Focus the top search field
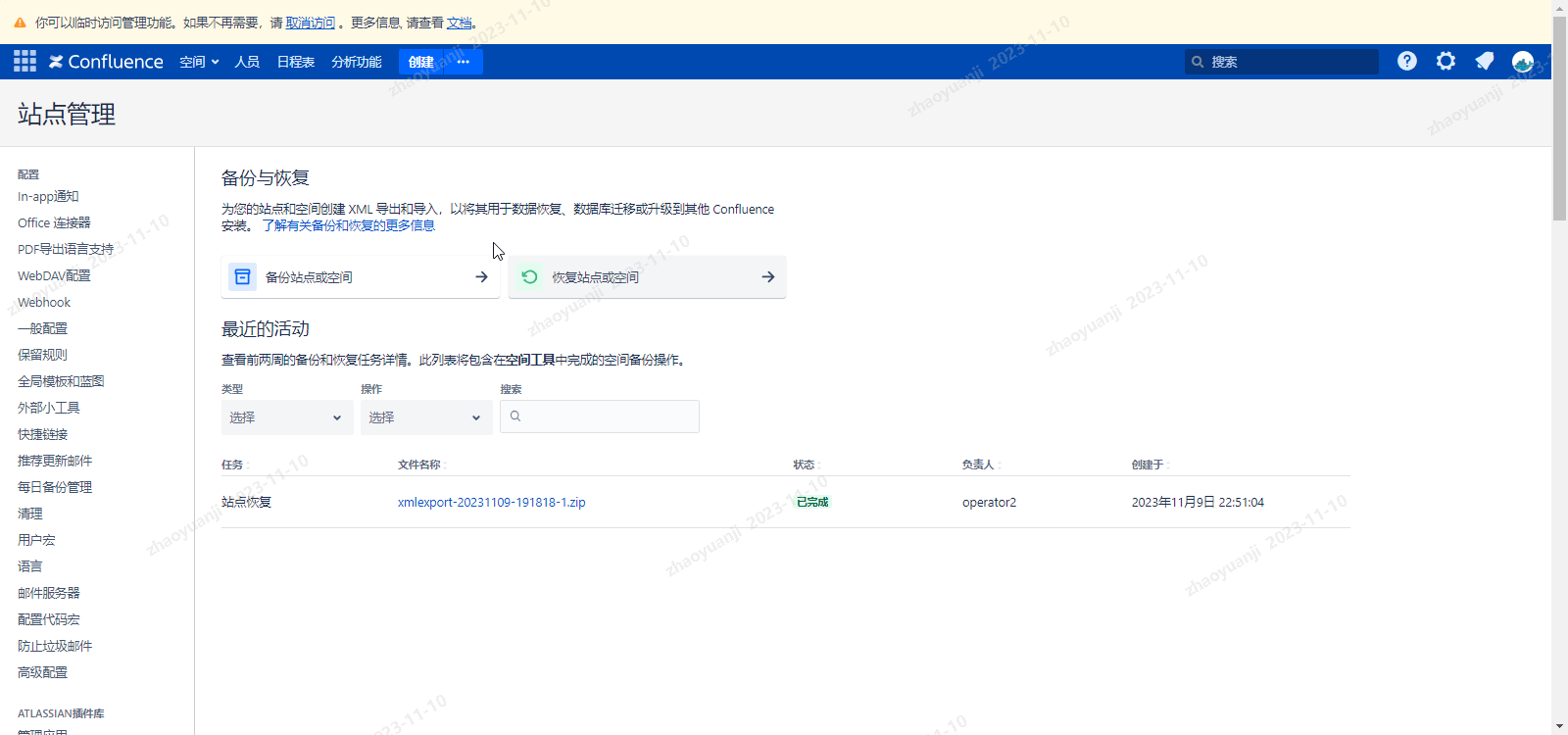The width and height of the screenshot is (1568, 735). pos(1282,62)
